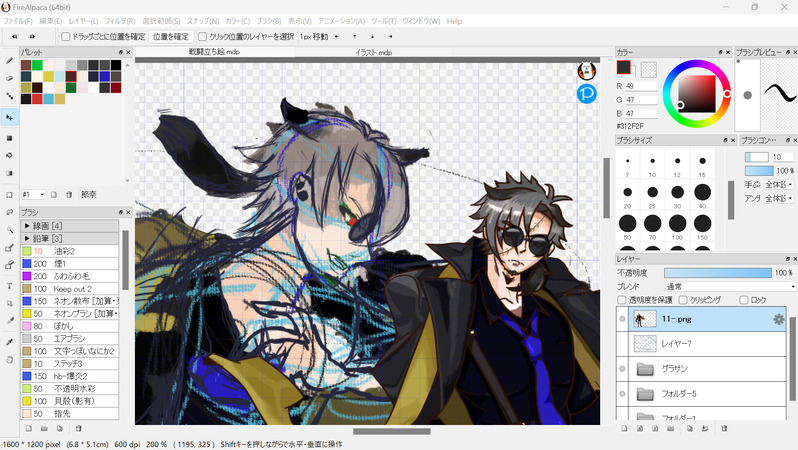
Task: Pick the green swatch in palette
Action: coord(37,65)
